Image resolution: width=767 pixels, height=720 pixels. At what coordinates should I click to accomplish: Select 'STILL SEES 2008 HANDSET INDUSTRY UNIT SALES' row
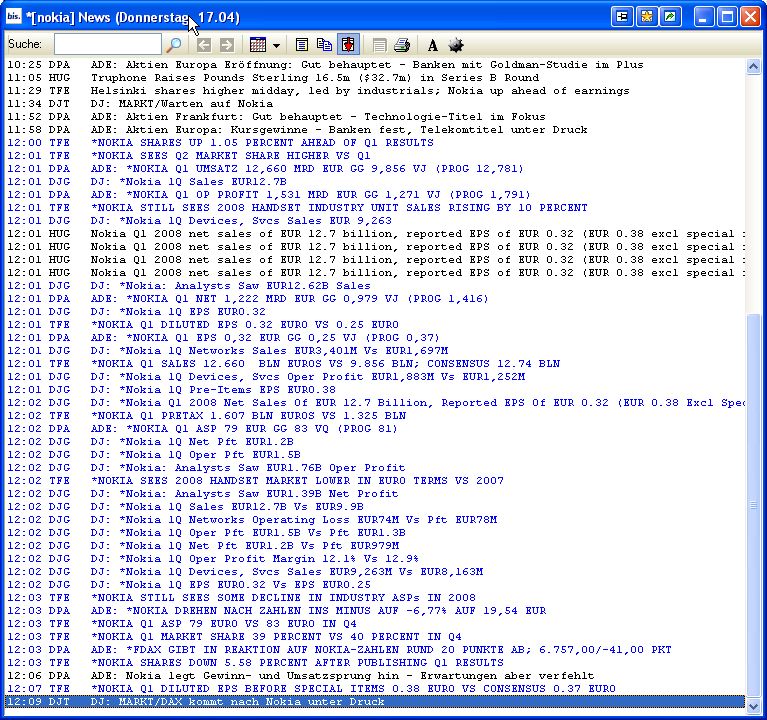[x=376, y=207]
